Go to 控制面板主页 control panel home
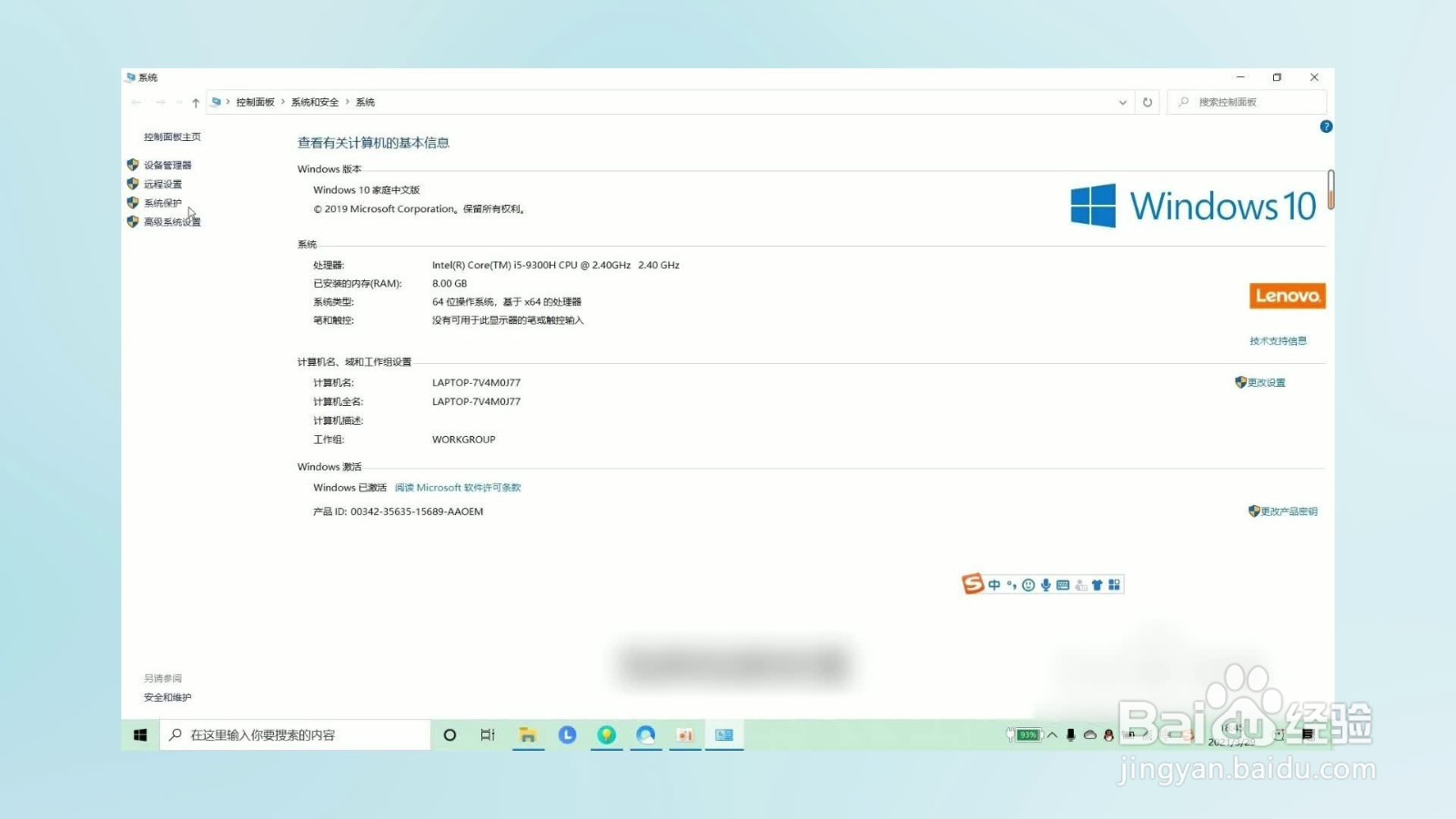 click(x=172, y=136)
